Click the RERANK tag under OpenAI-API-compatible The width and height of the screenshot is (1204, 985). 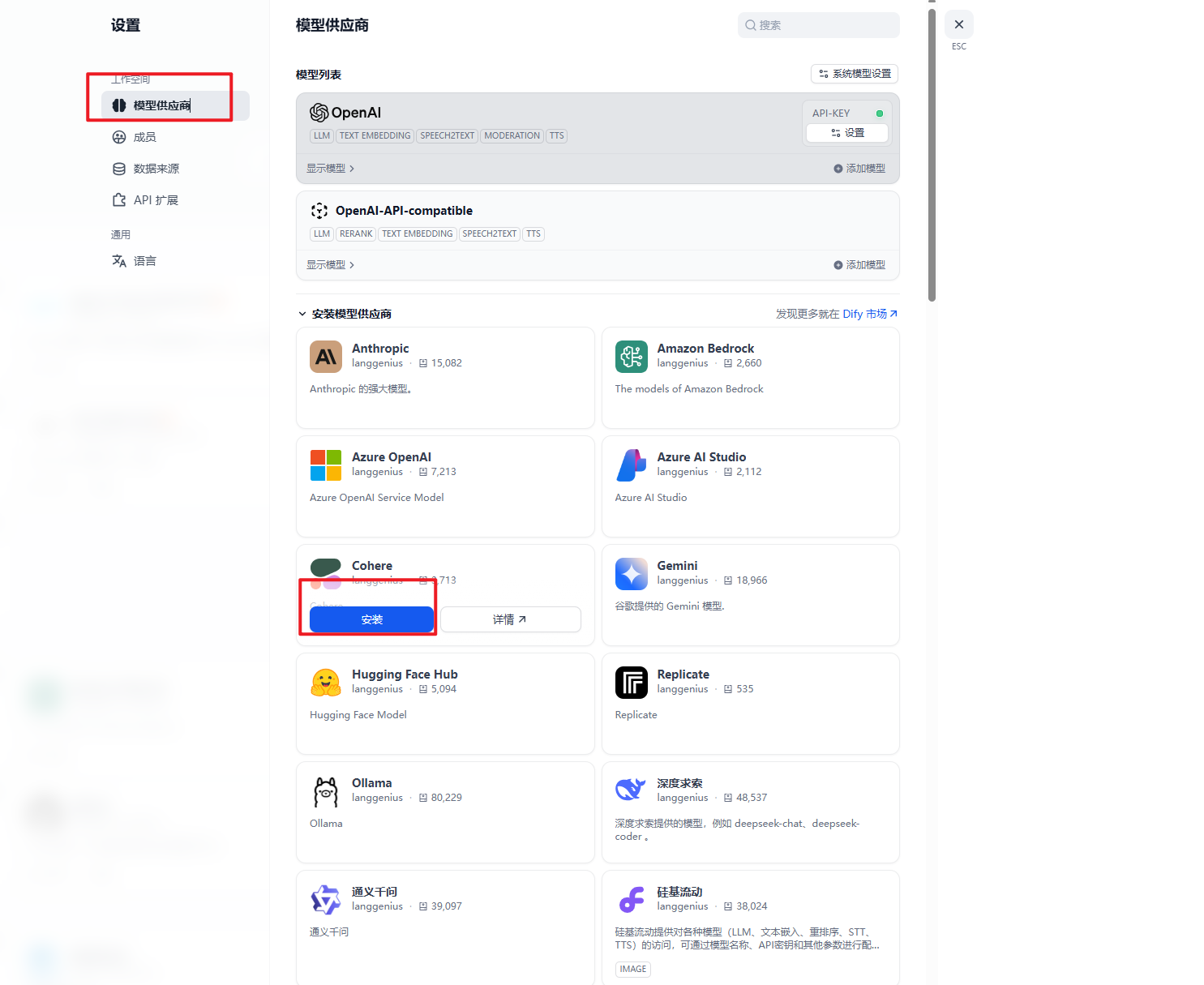coord(356,234)
